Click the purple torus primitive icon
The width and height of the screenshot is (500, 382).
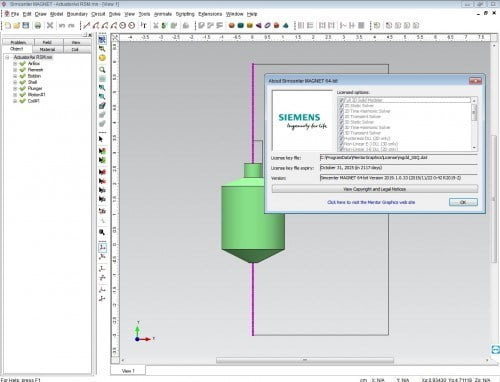pos(267,25)
